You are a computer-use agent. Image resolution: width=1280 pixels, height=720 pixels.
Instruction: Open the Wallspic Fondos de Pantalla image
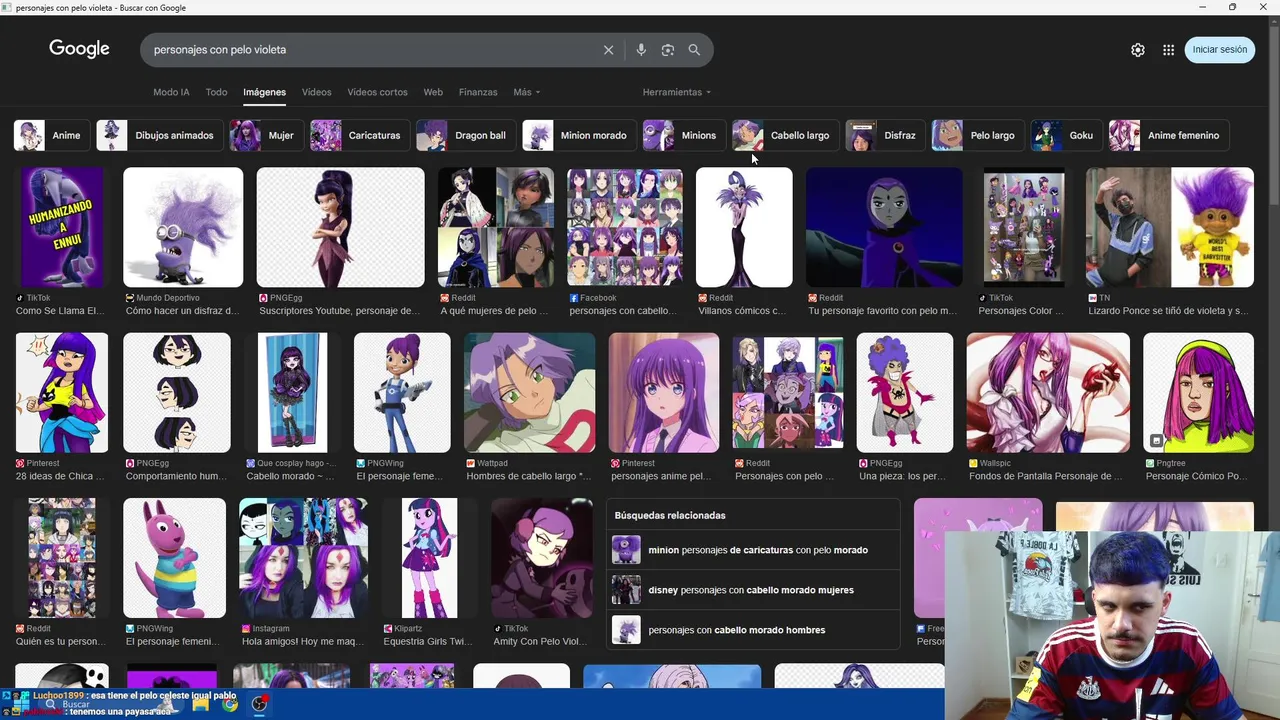1048,393
